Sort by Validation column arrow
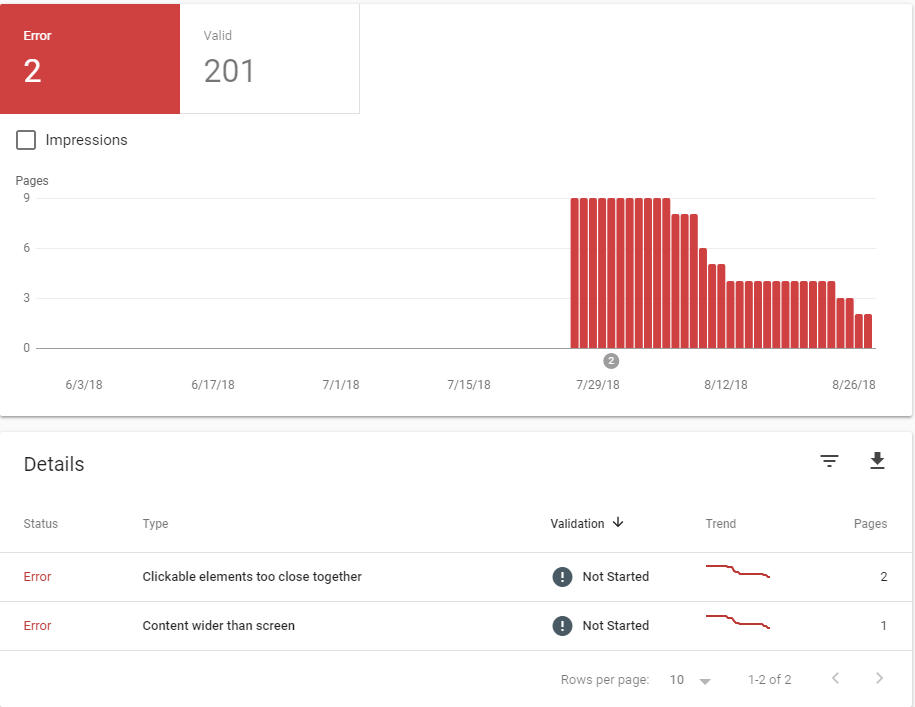 coord(618,523)
